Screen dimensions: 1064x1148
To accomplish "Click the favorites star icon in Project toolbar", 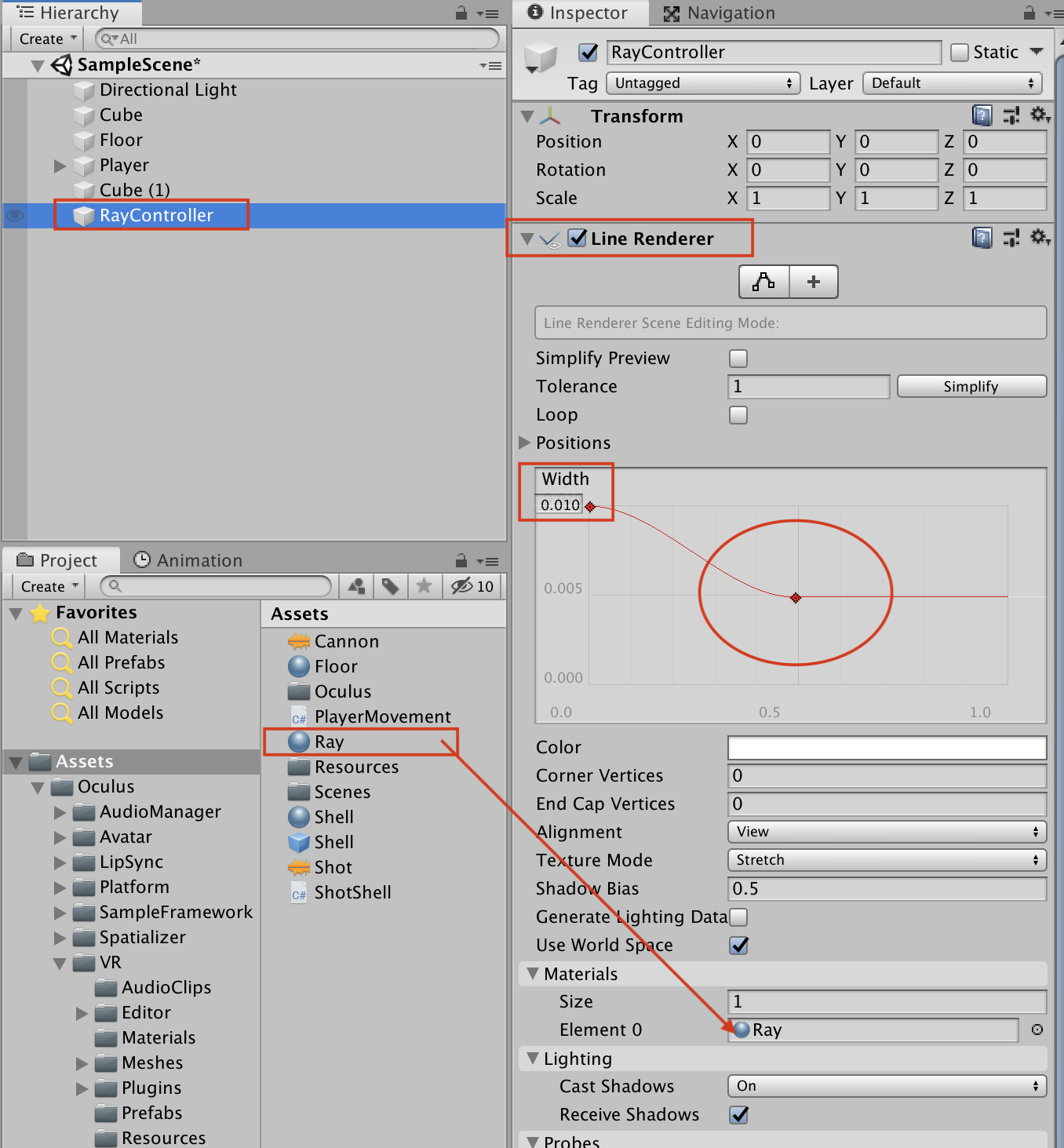I will pos(424,586).
